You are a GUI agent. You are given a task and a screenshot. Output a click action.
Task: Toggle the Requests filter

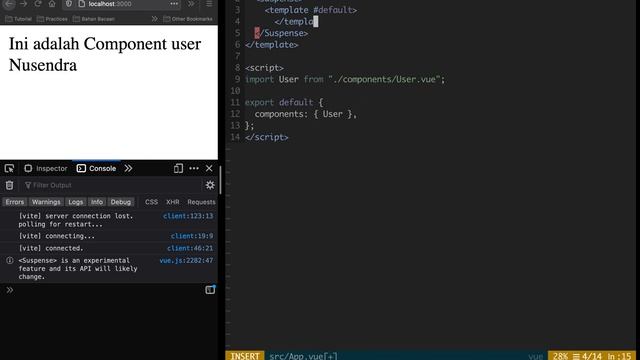coord(201,202)
